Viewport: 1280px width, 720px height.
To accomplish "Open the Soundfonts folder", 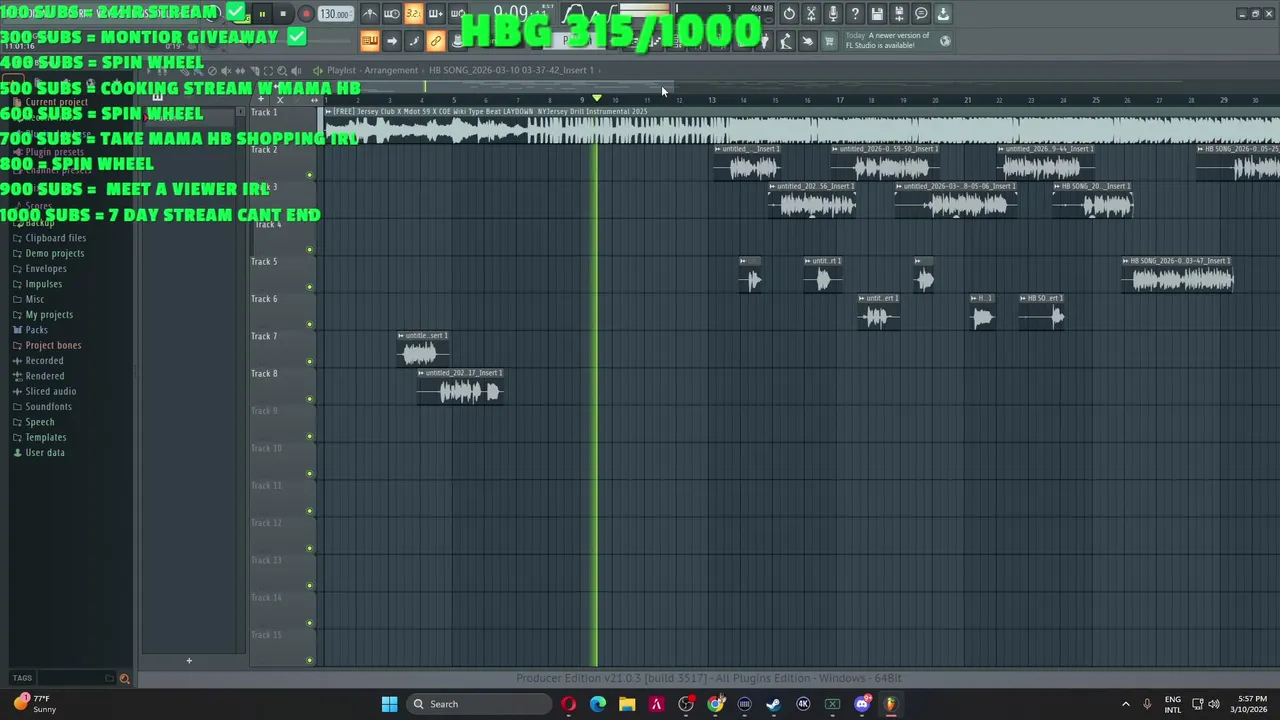I will pyautogui.click(x=48, y=407).
